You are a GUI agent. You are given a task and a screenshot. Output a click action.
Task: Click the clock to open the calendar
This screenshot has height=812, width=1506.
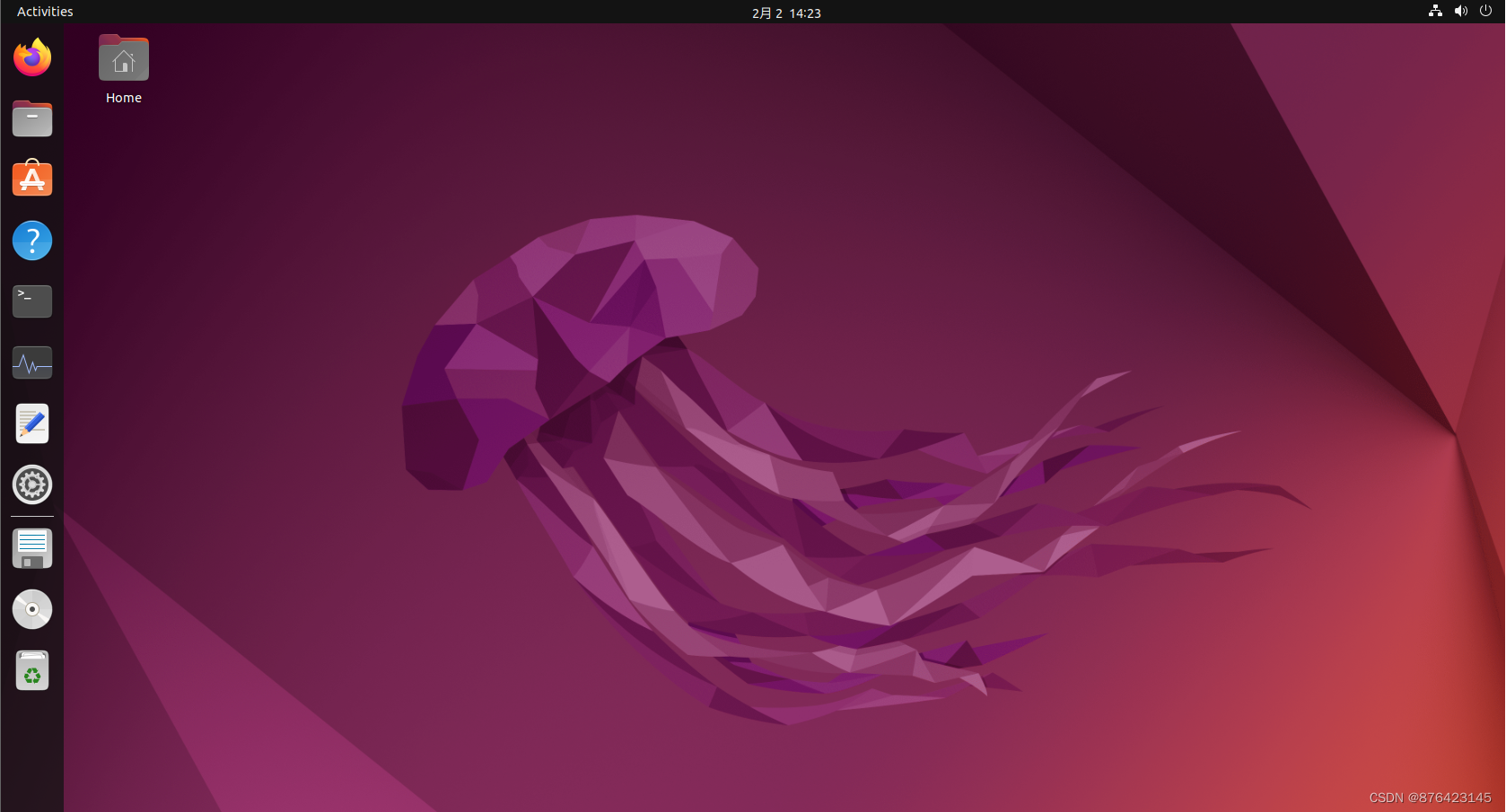pyautogui.click(x=785, y=13)
